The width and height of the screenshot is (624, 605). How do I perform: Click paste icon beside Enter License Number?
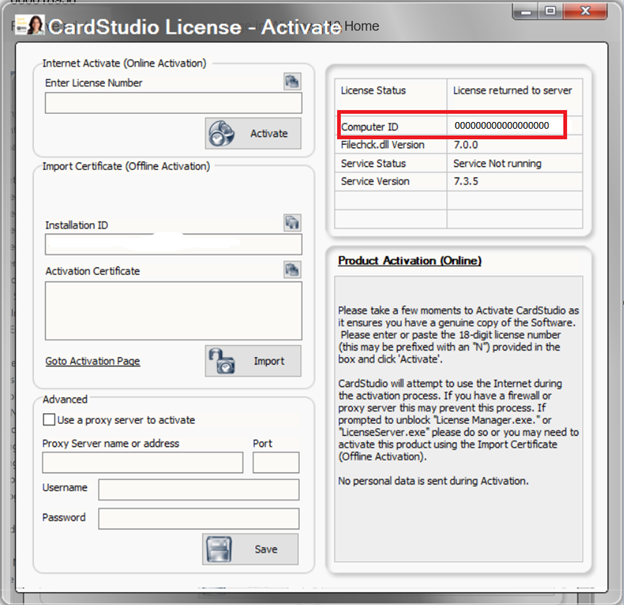pyautogui.click(x=292, y=81)
